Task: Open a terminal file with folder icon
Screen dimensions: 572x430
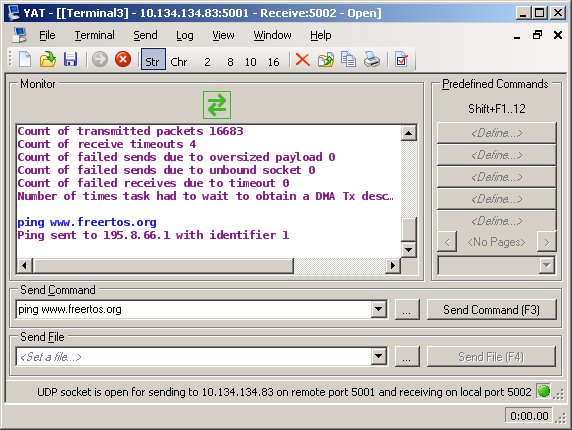Action: tap(48, 59)
